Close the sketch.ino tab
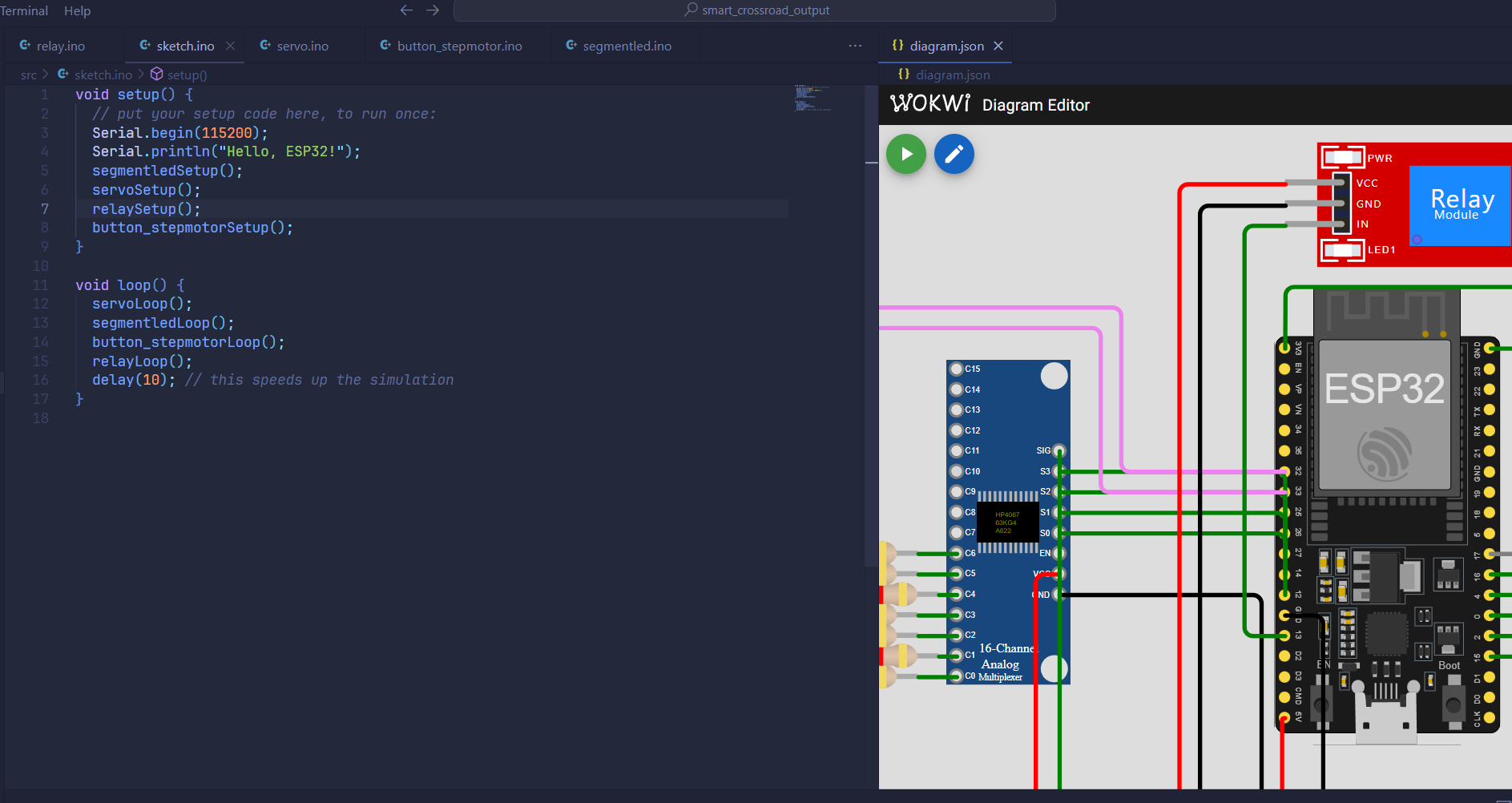 tap(231, 46)
